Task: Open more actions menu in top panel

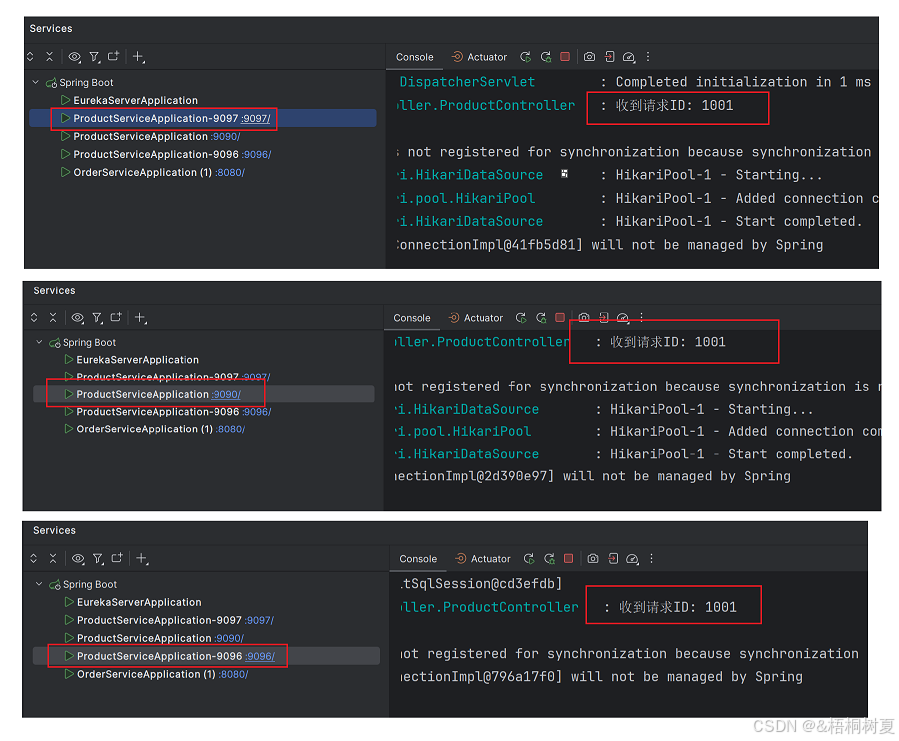Action: coord(648,57)
